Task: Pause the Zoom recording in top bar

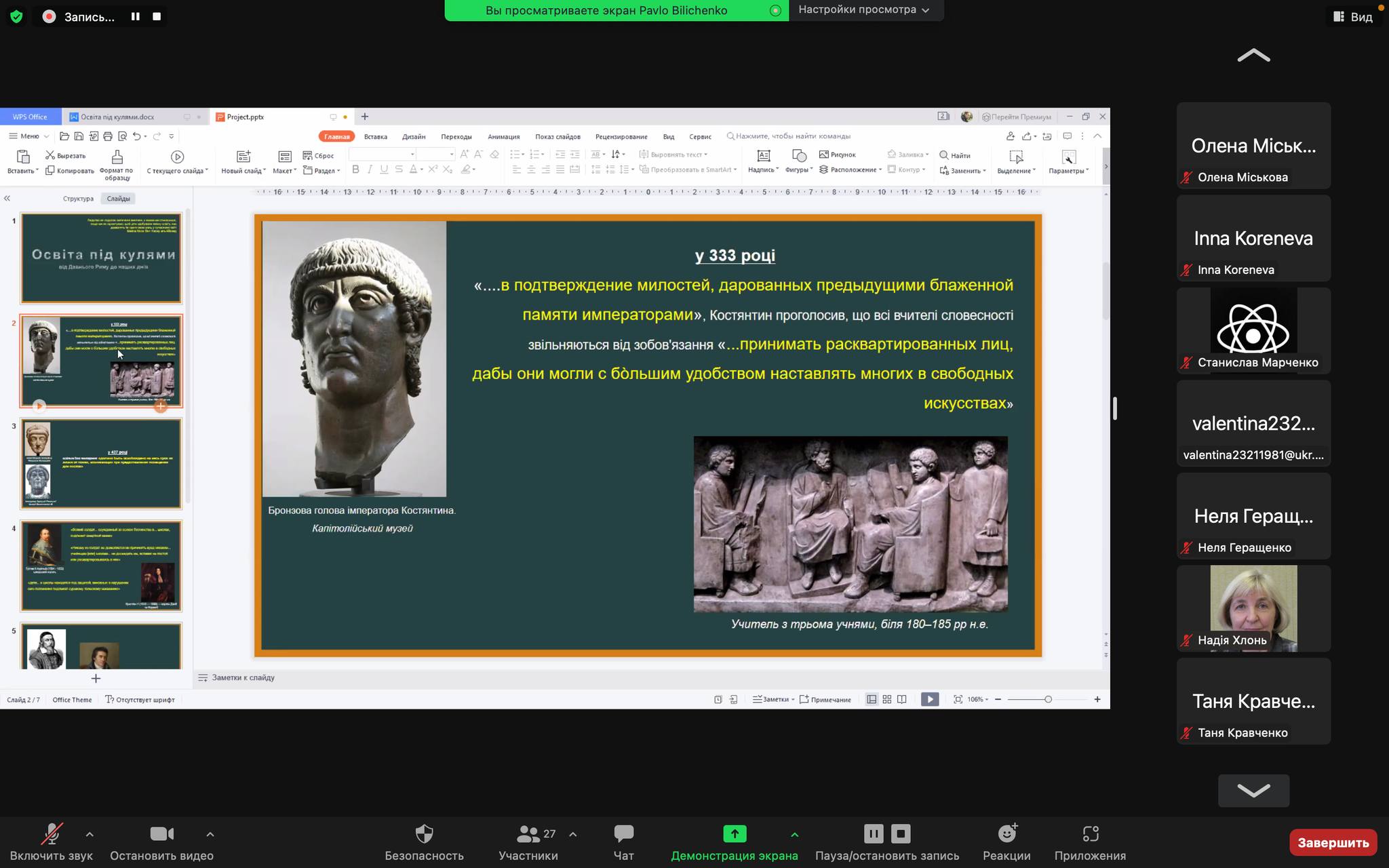Action: tap(136, 16)
